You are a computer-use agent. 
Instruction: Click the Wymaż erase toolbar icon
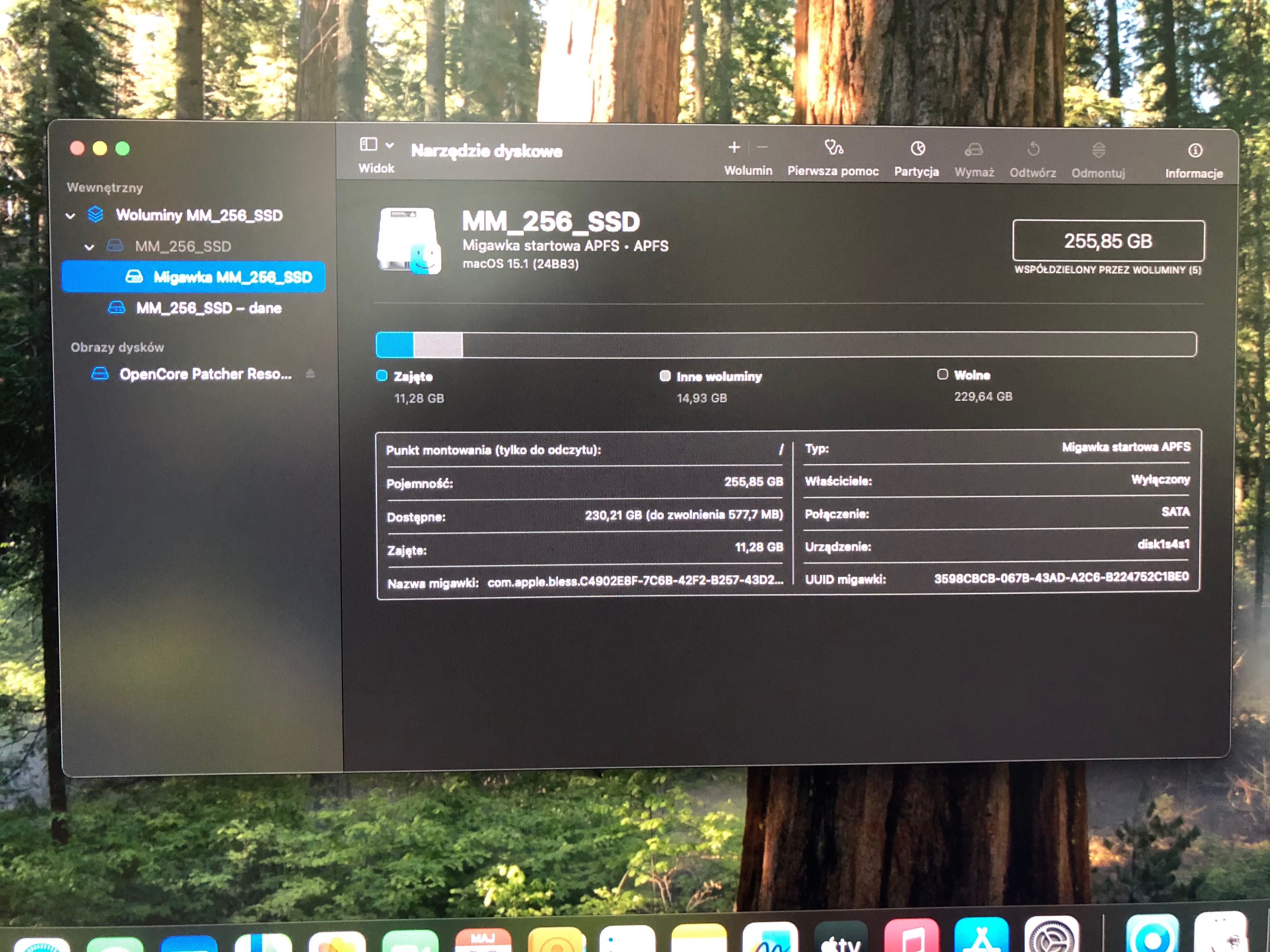(x=974, y=150)
